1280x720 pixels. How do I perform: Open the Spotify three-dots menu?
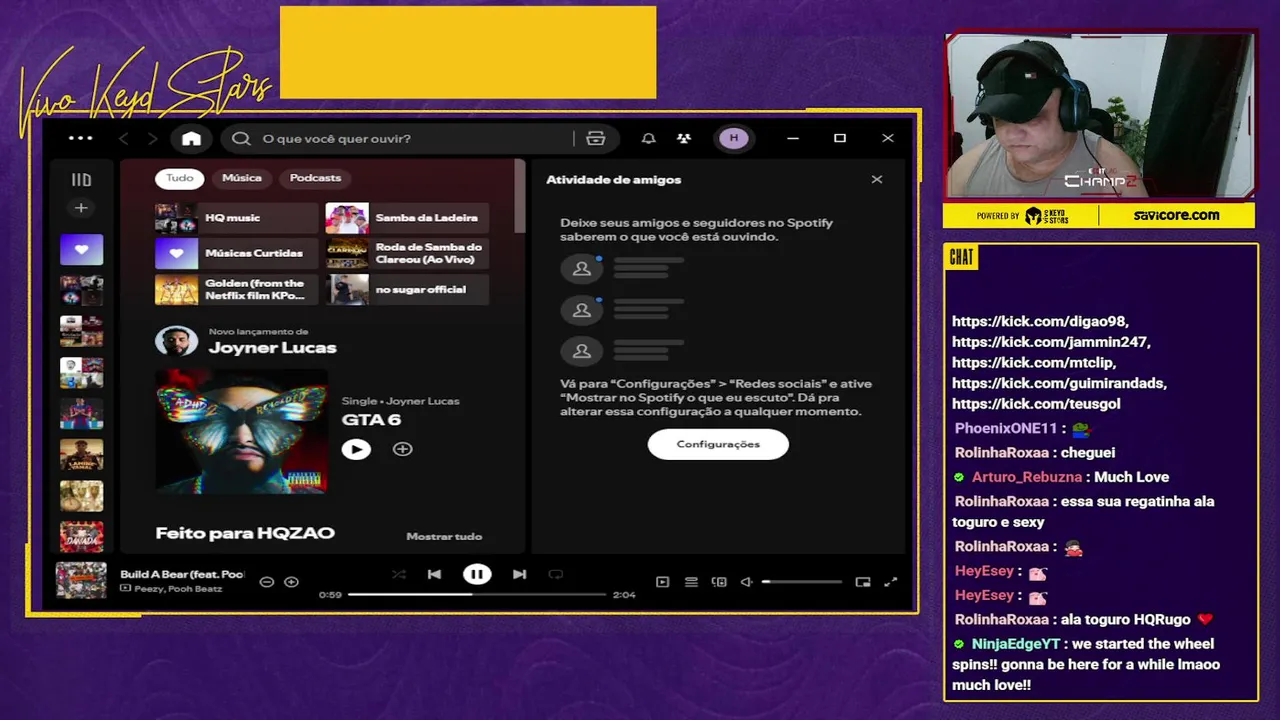80,139
